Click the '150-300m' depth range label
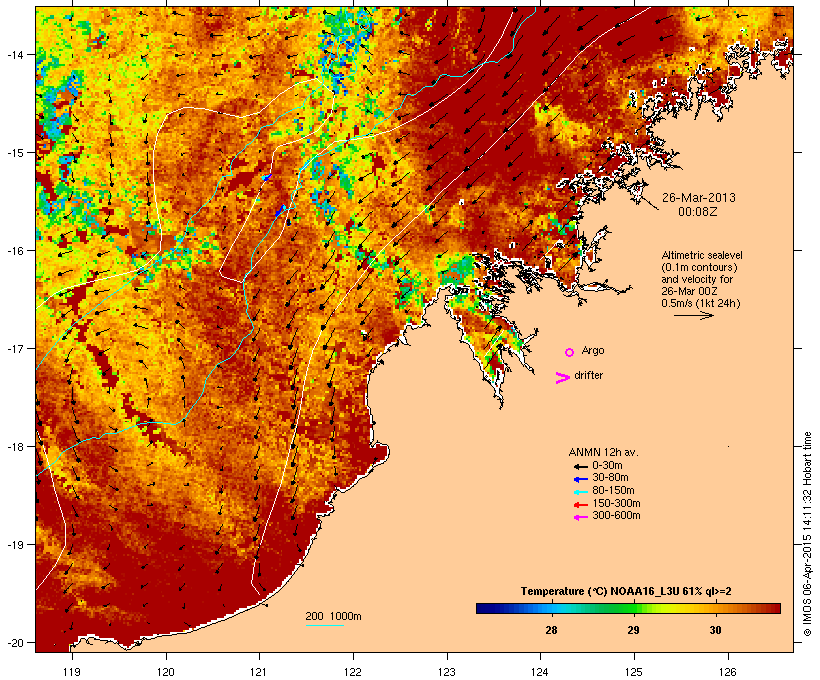Image resolution: width=820 pixels, height=680 pixels. tap(616, 503)
